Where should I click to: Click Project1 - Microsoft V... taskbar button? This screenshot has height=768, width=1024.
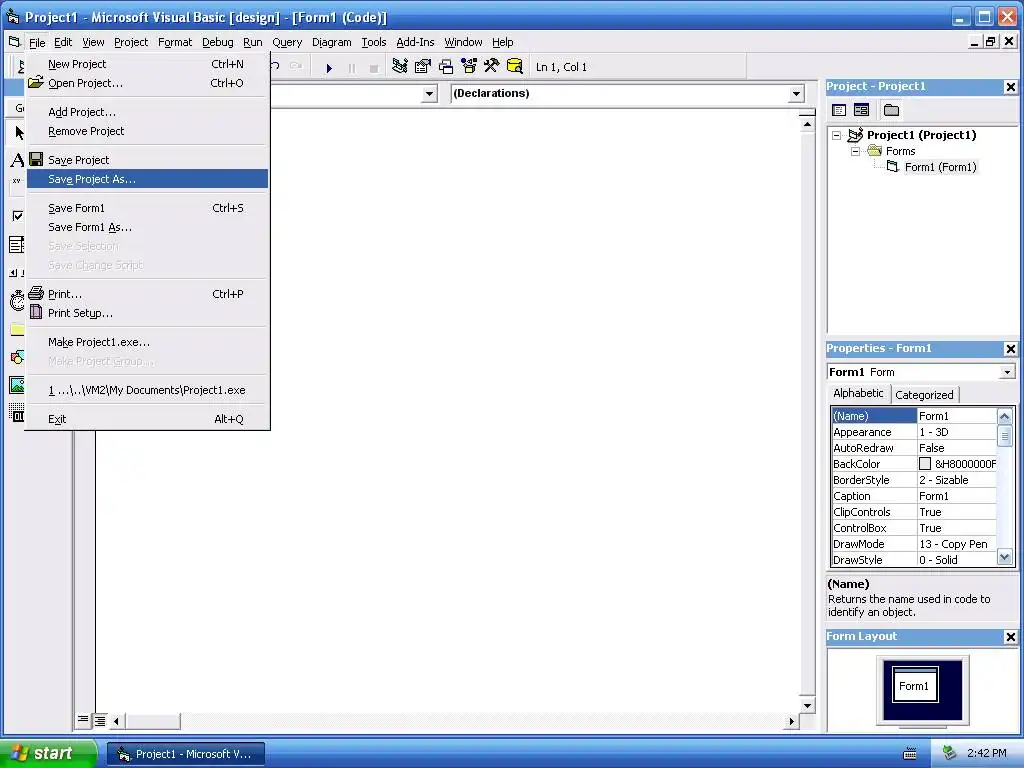coord(186,754)
